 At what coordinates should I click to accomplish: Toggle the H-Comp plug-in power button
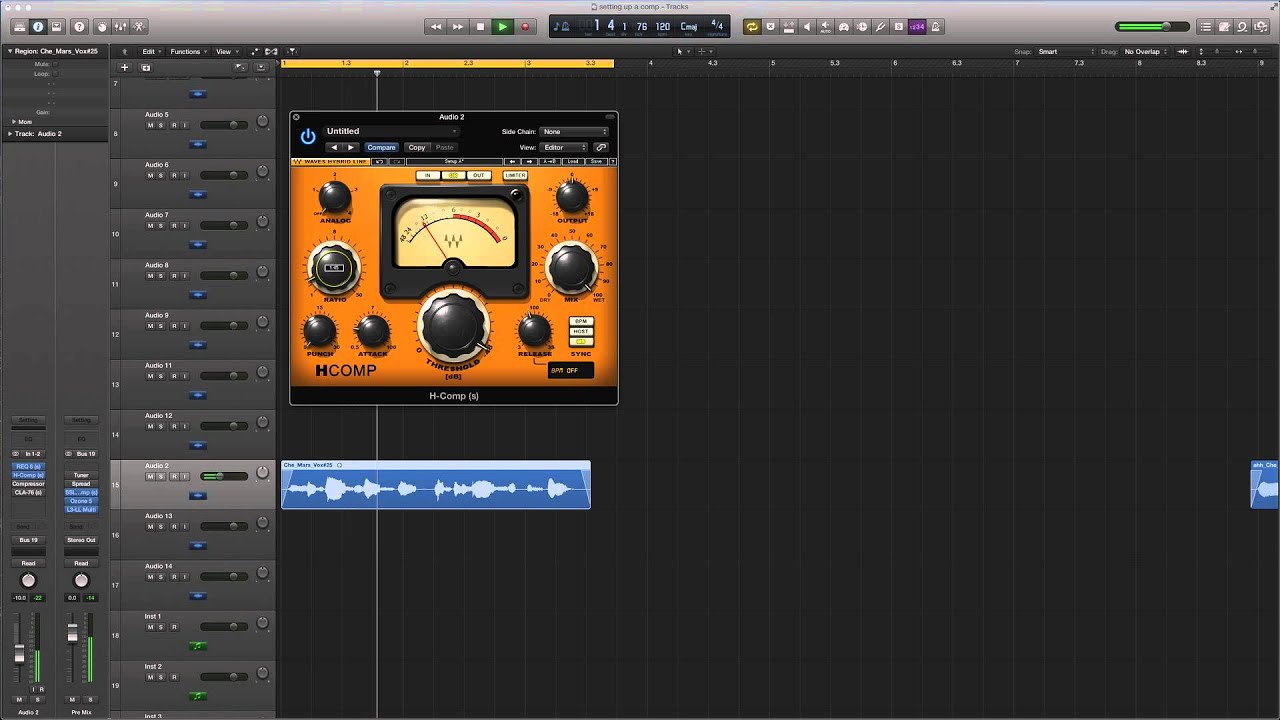[308, 136]
